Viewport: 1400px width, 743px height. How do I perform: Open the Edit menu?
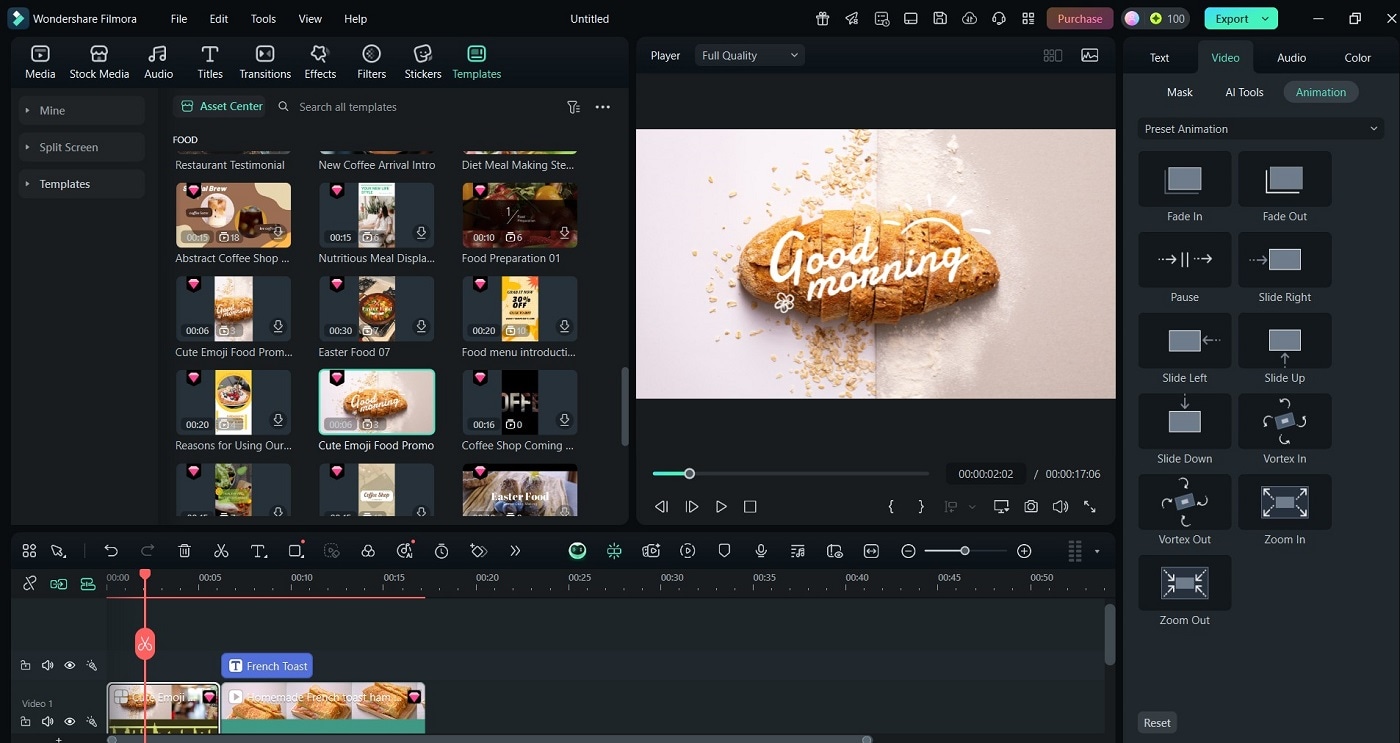(219, 19)
